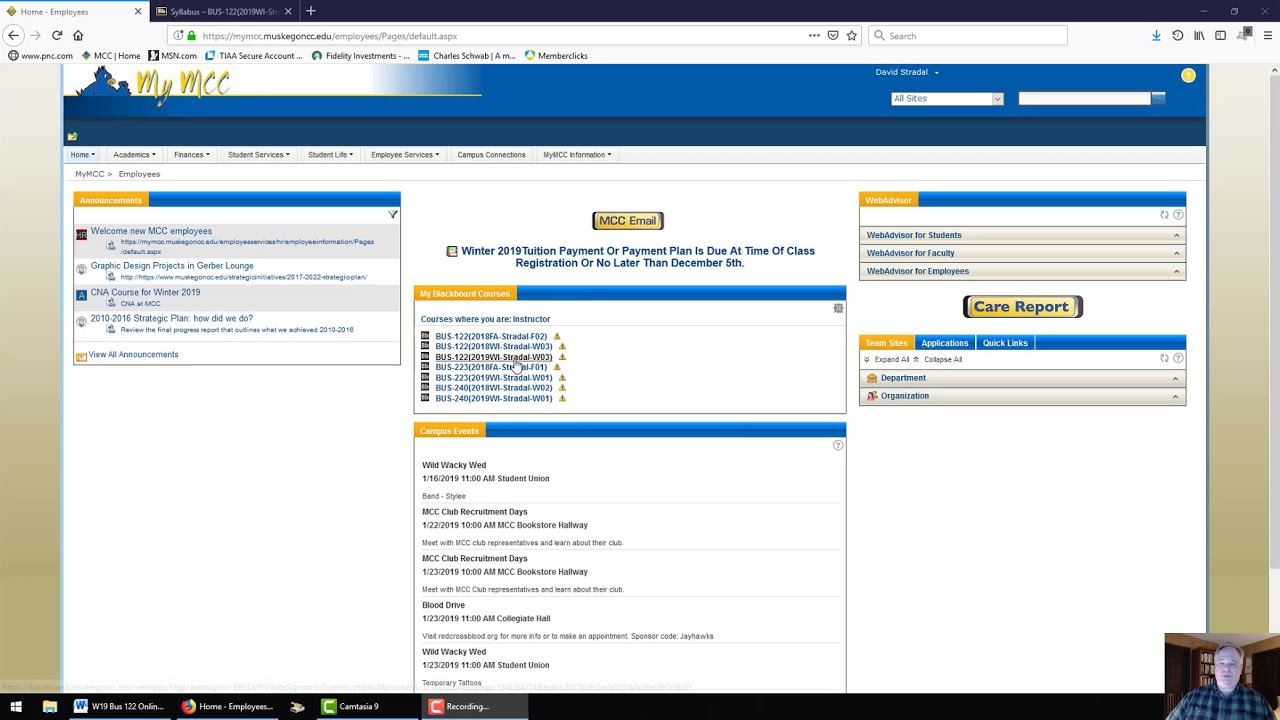This screenshot has height=720, width=1280.
Task: Click View All Announcements link
Action: (133, 355)
